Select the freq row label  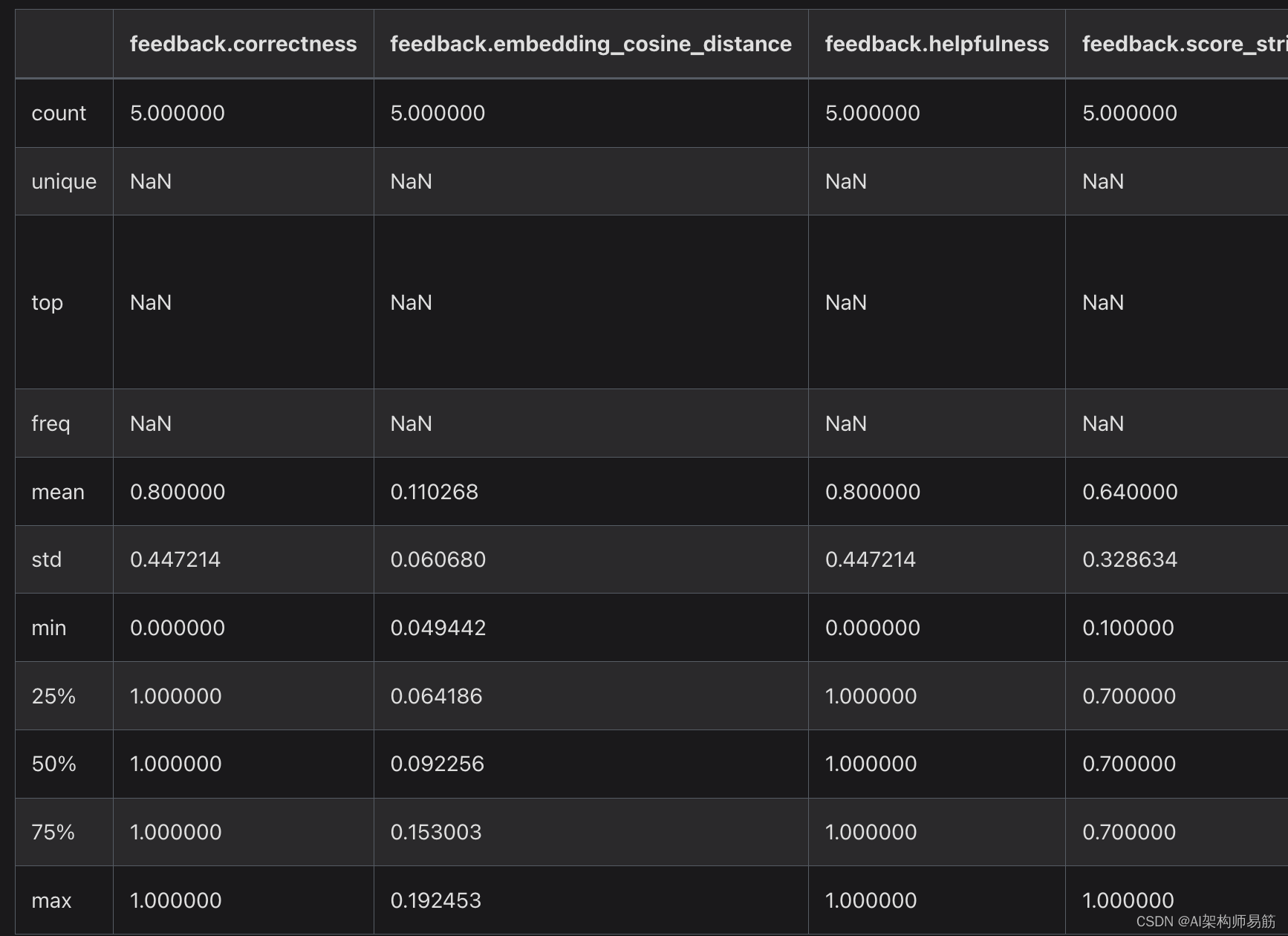click(51, 423)
